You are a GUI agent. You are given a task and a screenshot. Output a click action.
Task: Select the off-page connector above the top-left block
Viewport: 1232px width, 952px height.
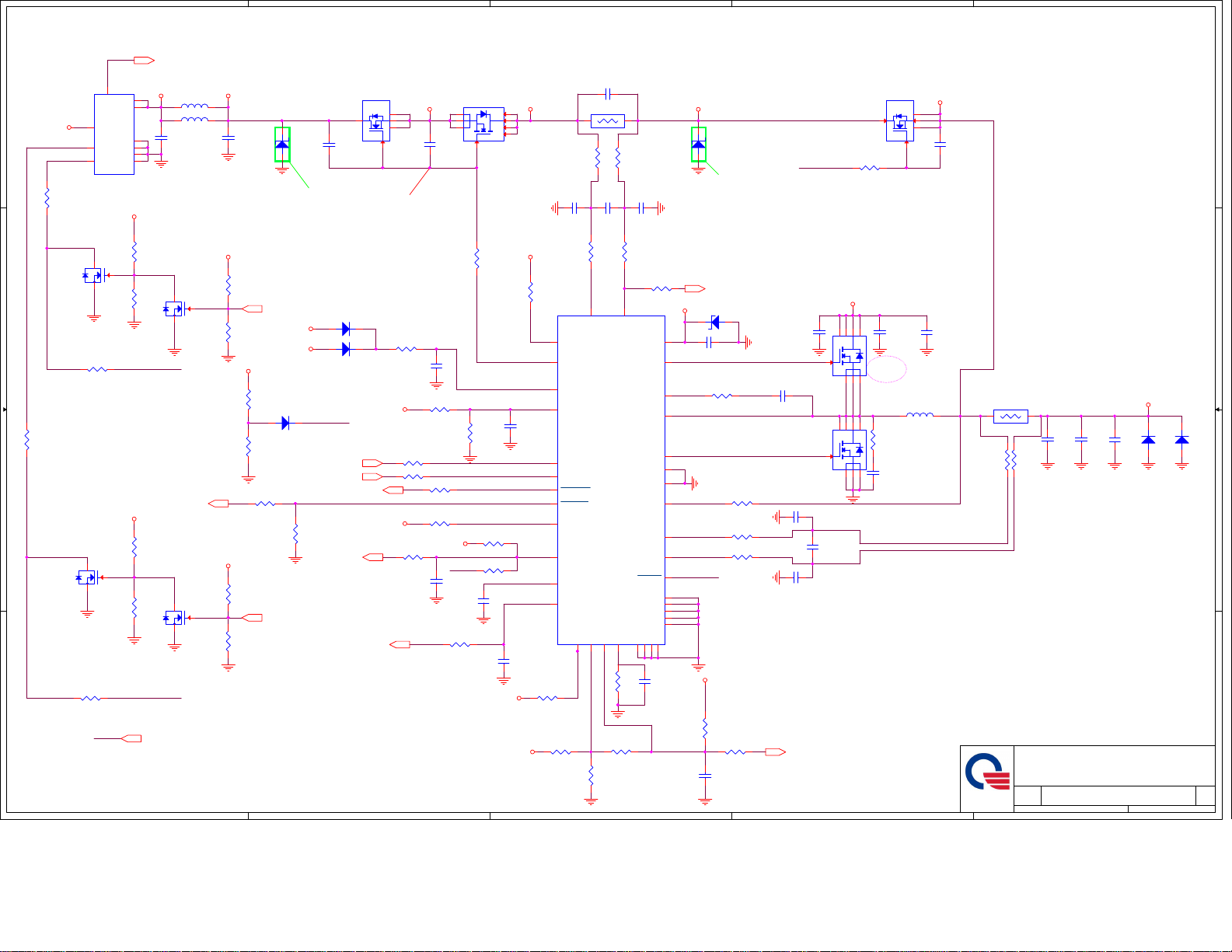(x=145, y=60)
